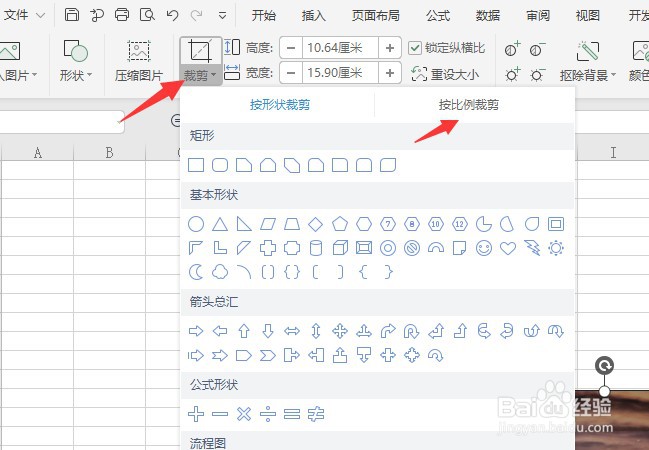Choose lightning bolt crop shape
The width and height of the screenshot is (649, 450).
pos(532,248)
